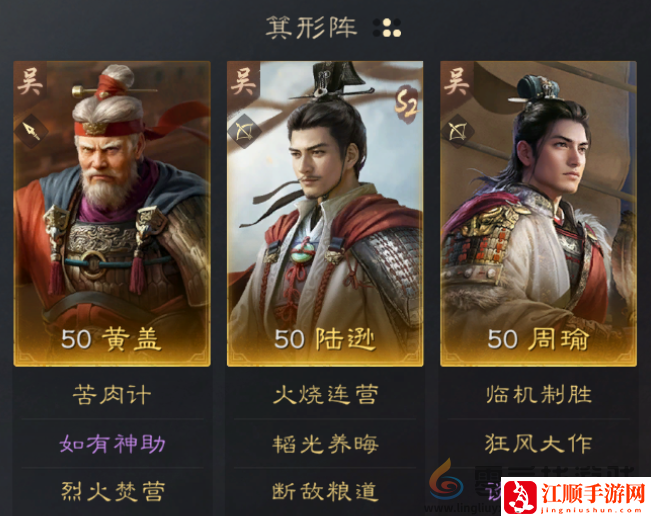Select the 韬光养晦 skill

coord(325,443)
